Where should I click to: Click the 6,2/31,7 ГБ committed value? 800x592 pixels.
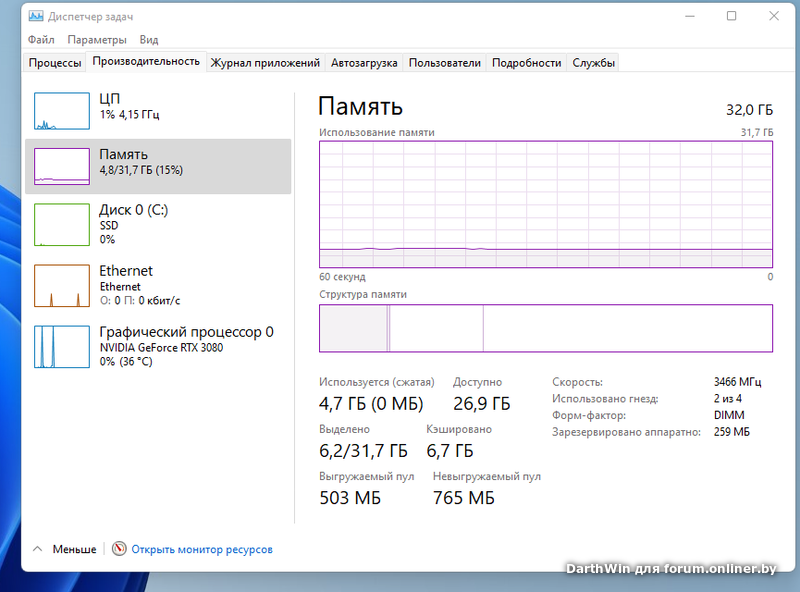(x=363, y=451)
